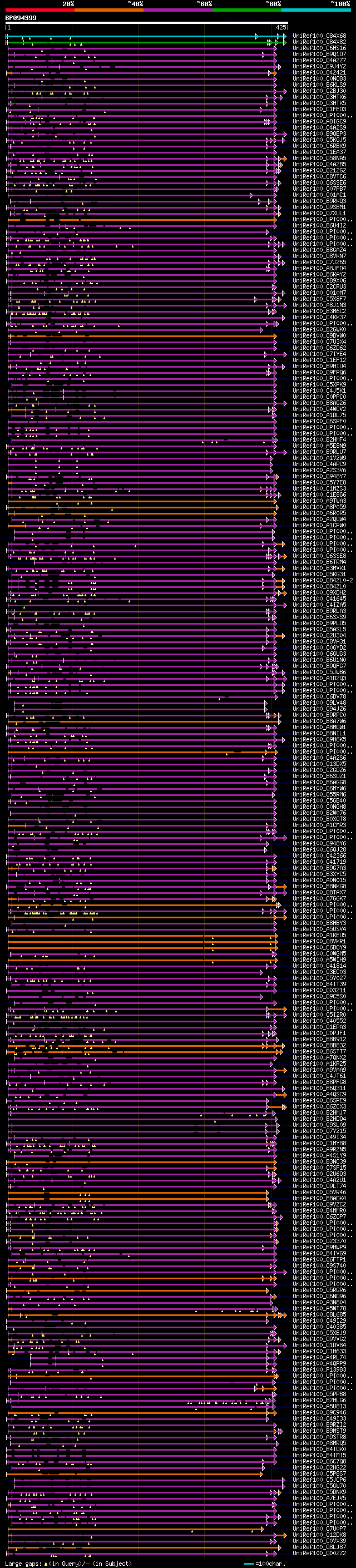The width and height of the screenshot is (356, 1568).
Task: Open hit UniRef100_B9Q1D7
Action: coord(319,54)
